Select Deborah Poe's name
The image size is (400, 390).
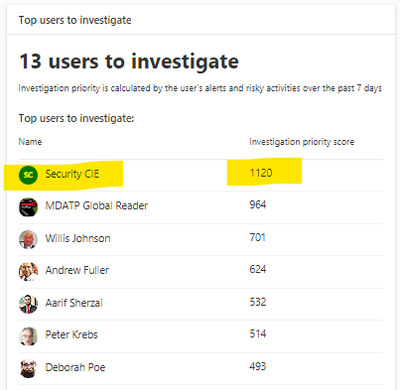75,367
